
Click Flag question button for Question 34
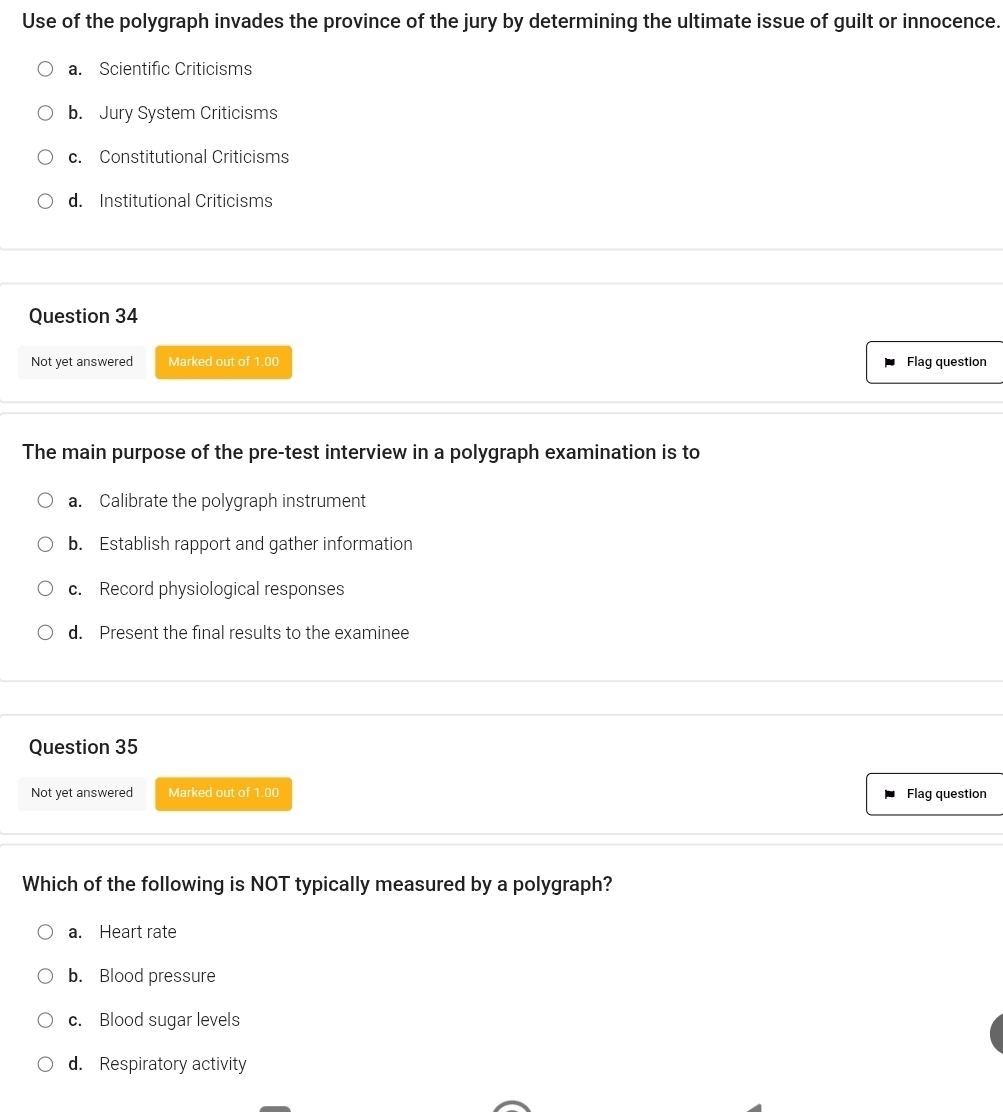tap(934, 362)
